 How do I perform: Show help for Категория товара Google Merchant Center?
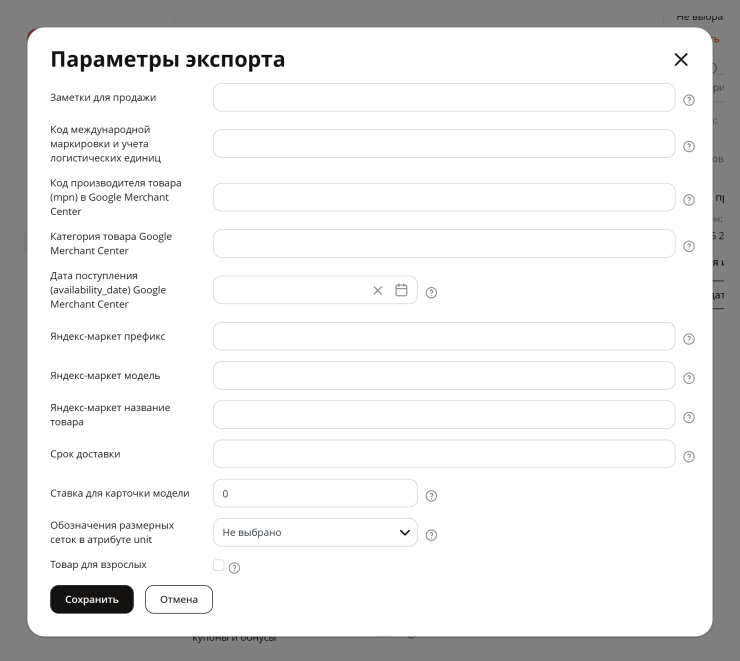pyautogui.click(x=689, y=246)
